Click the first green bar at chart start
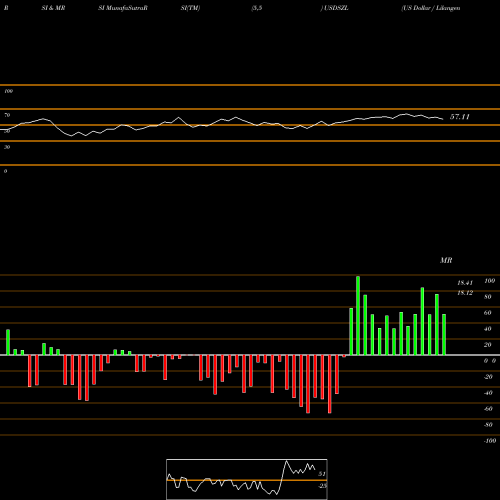The image size is (500, 500). 8,342
